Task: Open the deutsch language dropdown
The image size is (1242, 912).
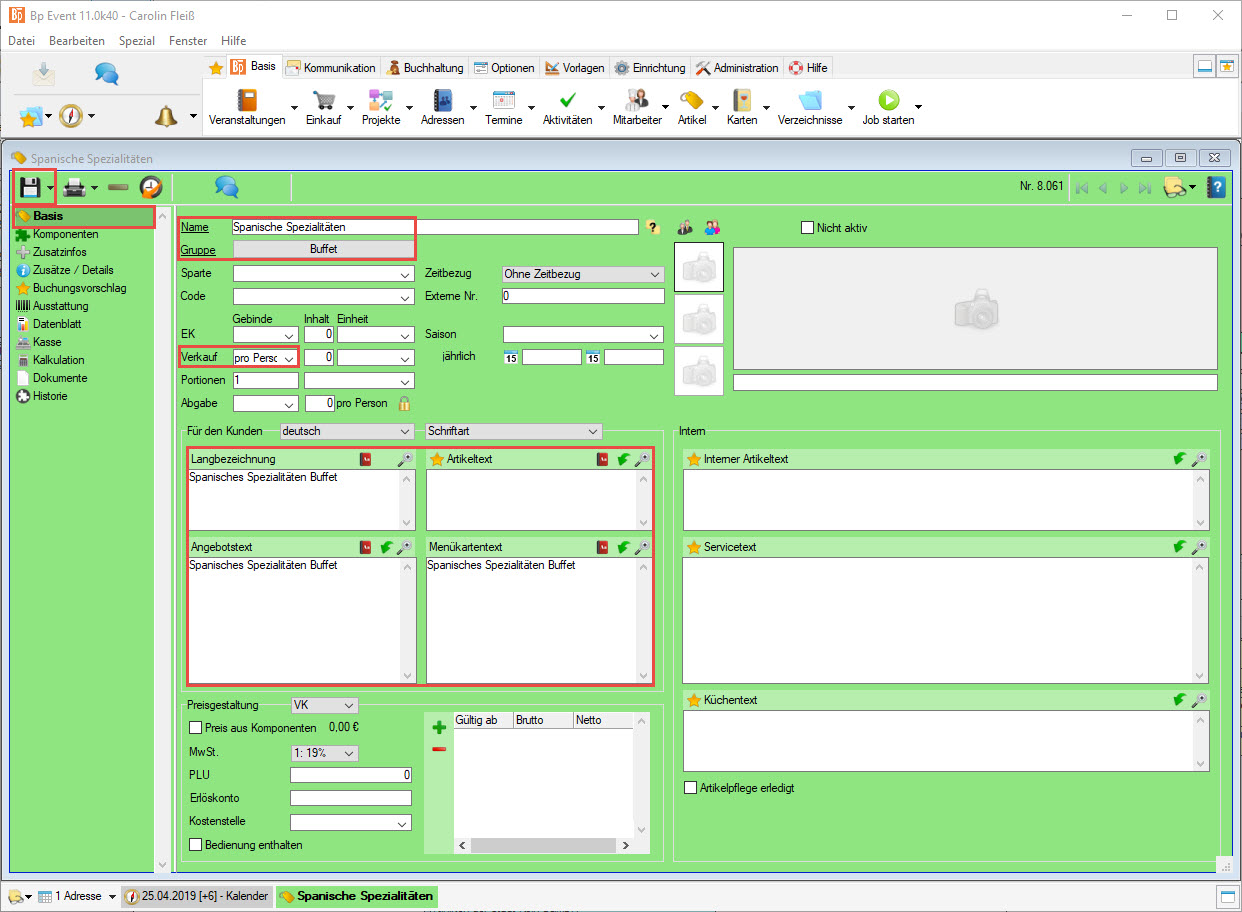Action: tap(346, 431)
